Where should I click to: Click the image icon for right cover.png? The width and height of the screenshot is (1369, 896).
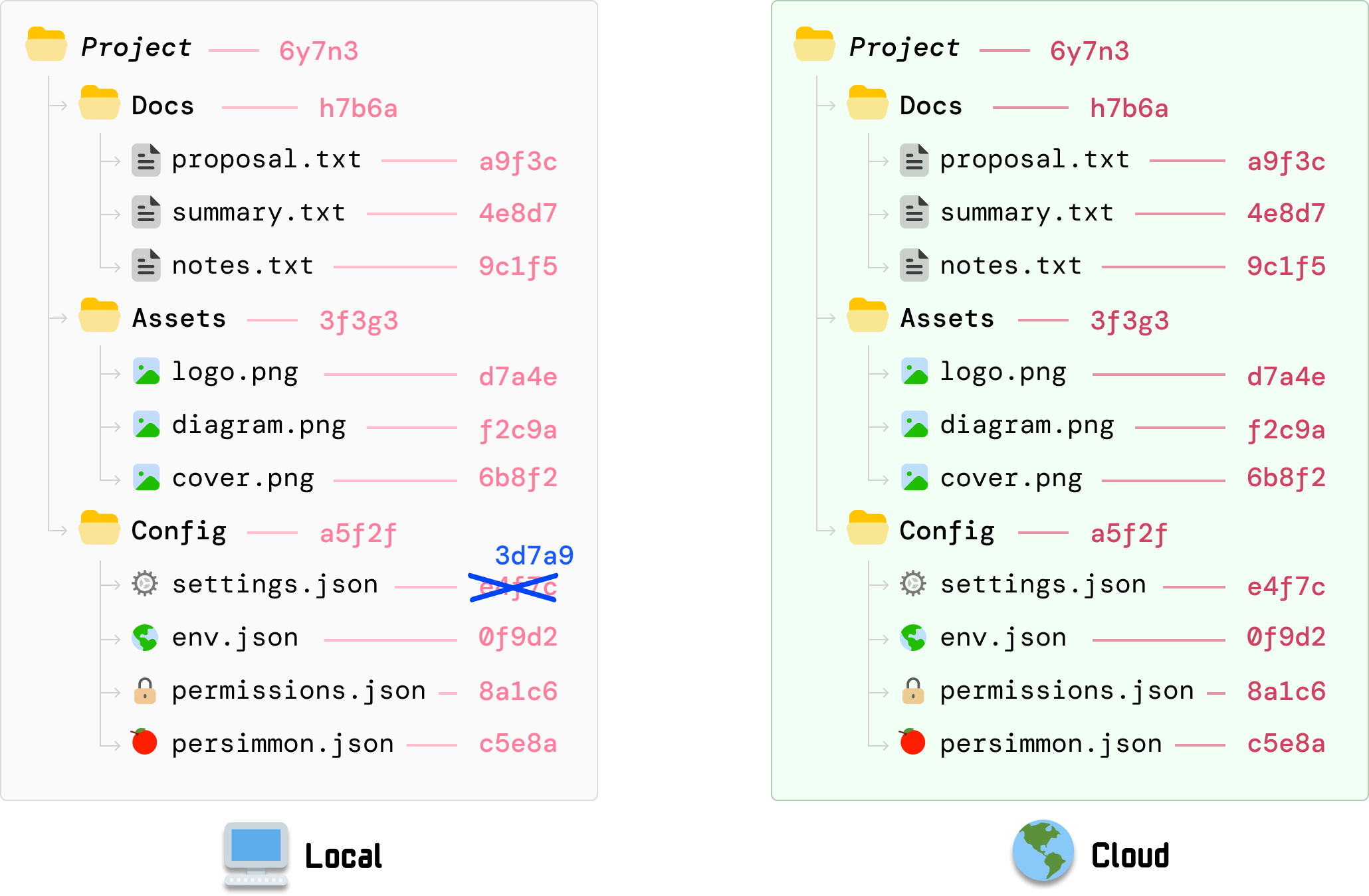pyautogui.click(x=914, y=478)
